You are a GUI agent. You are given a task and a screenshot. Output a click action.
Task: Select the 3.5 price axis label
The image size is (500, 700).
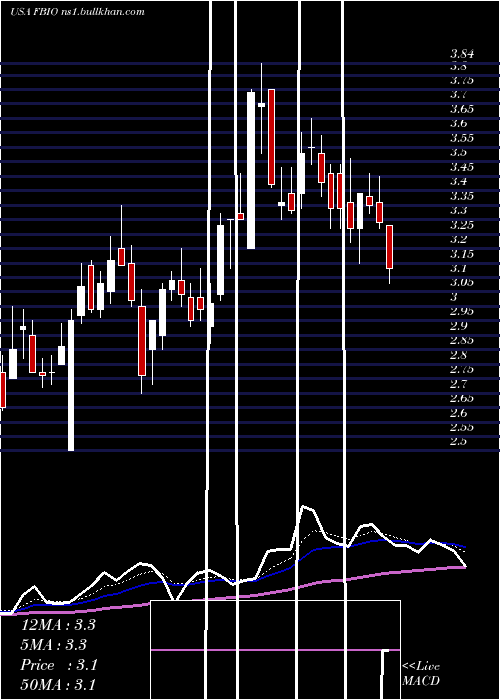click(458, 152)
